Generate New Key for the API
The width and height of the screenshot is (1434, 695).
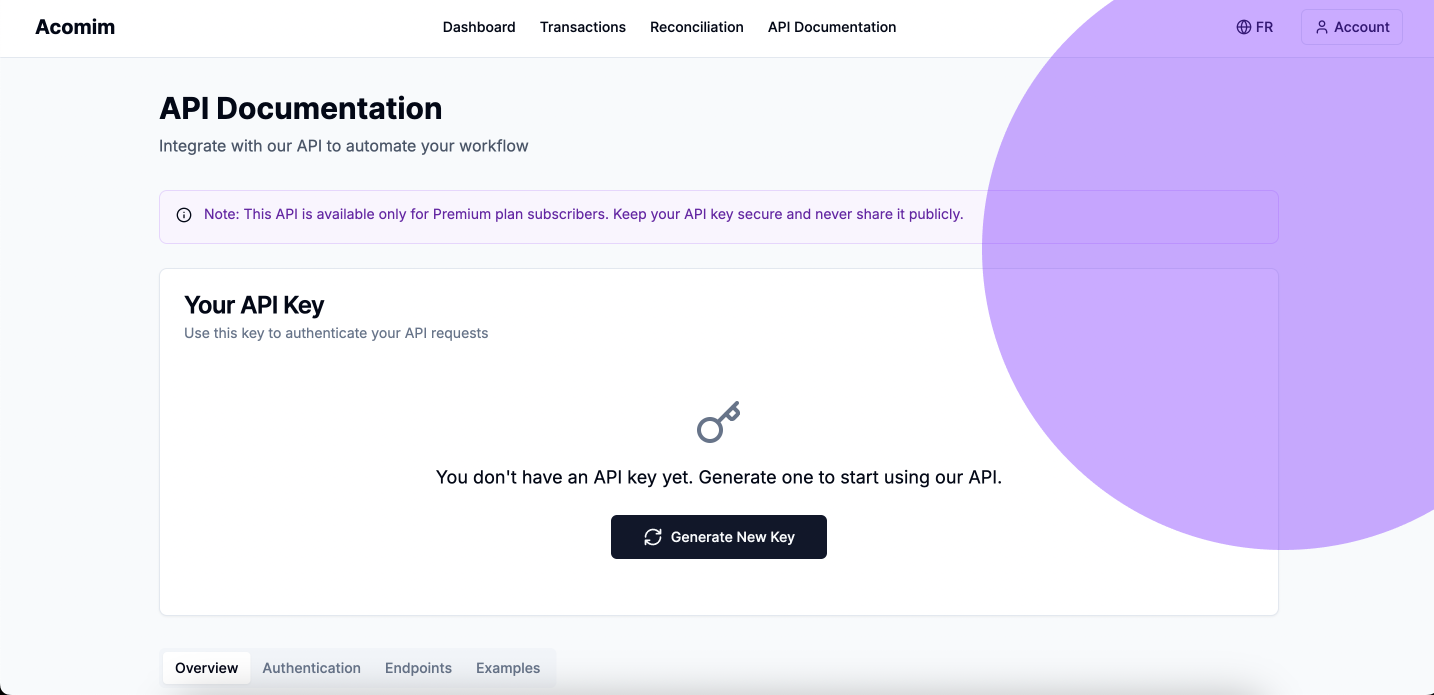point(719,537)
